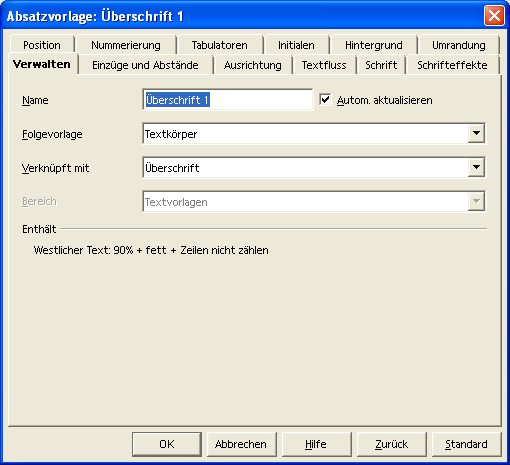Image resolution: width=510 pixels, height=465 pixels.
Task: Switch to the Position tab
Action: (x=42, y=45)
